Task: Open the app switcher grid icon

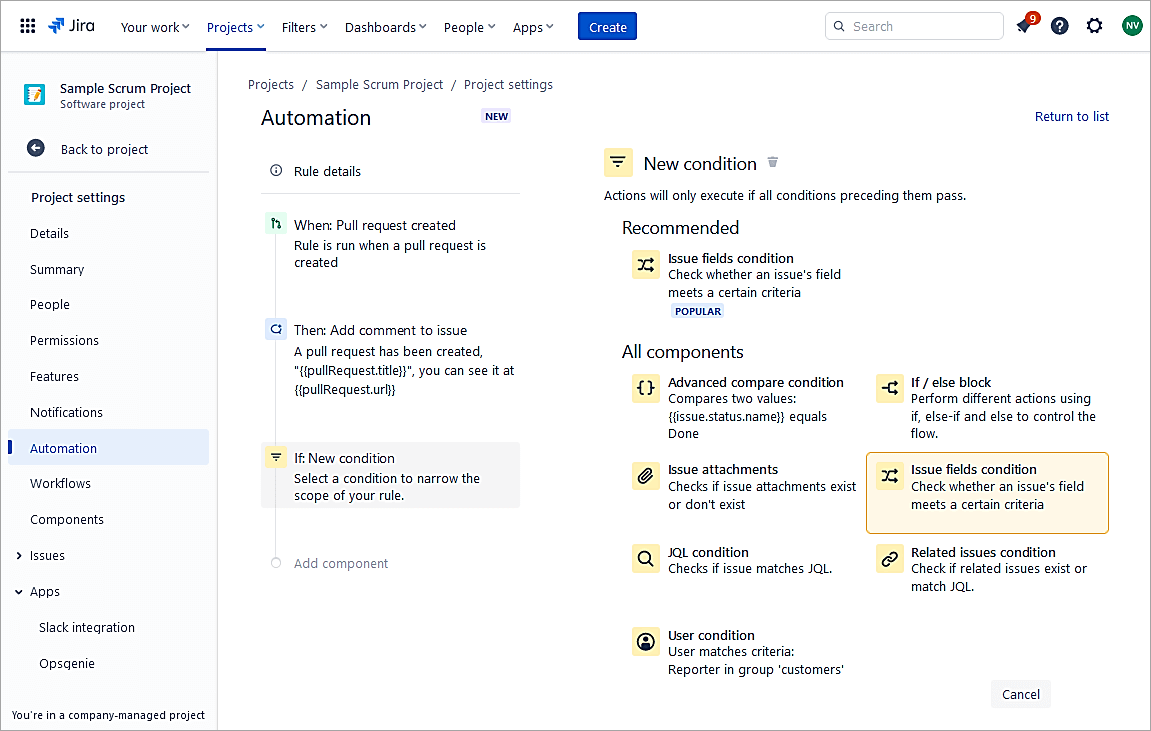Action: coord(28,26)
